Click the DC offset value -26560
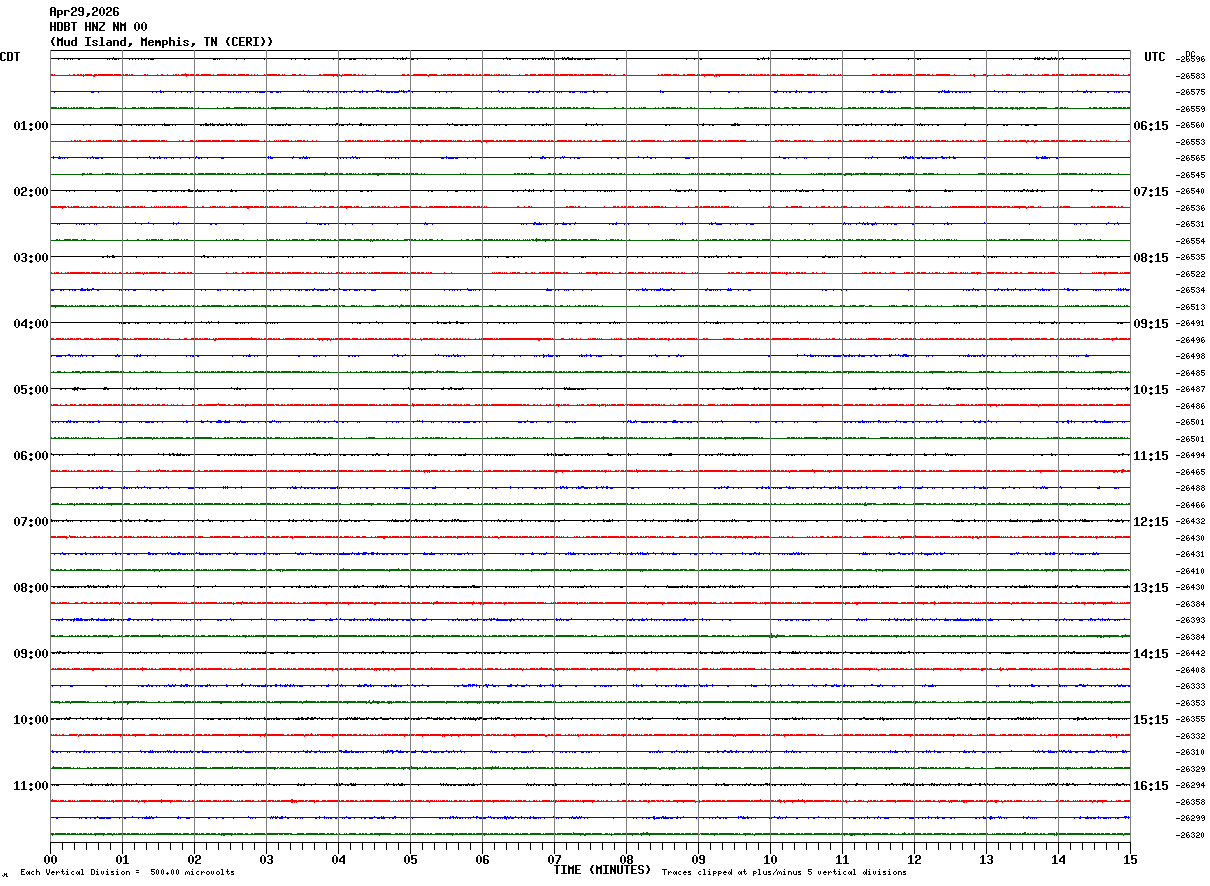The image size is (1210, 886). [1190, 126]
